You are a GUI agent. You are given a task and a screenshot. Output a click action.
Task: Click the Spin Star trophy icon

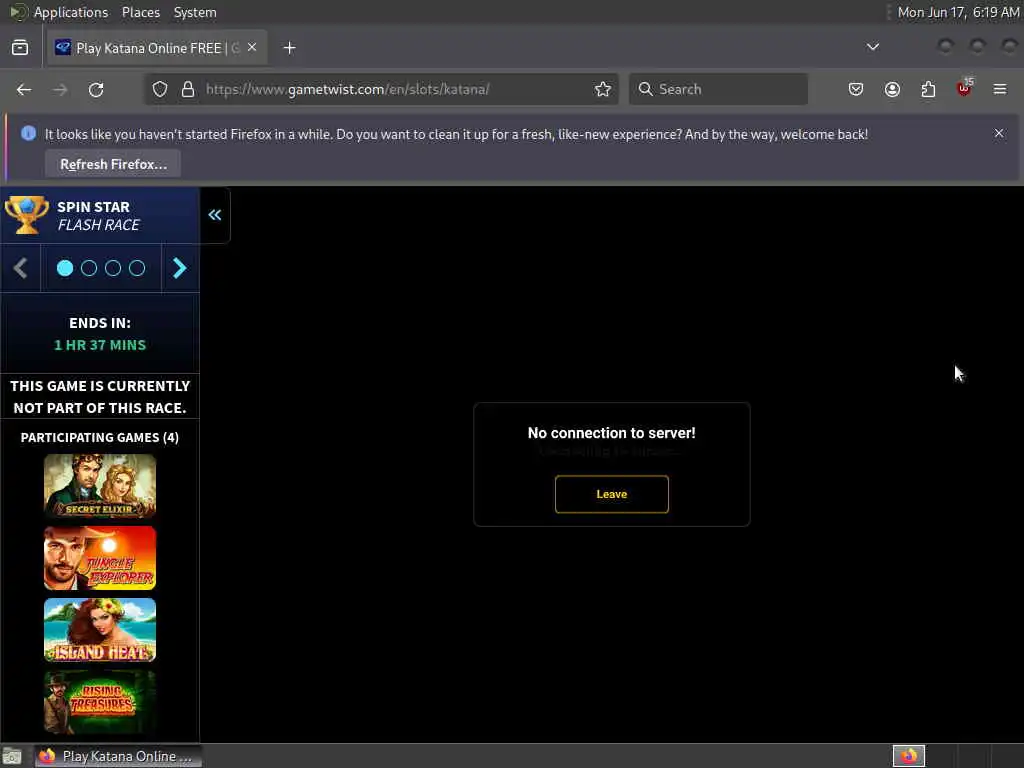(x=26, y=215)
